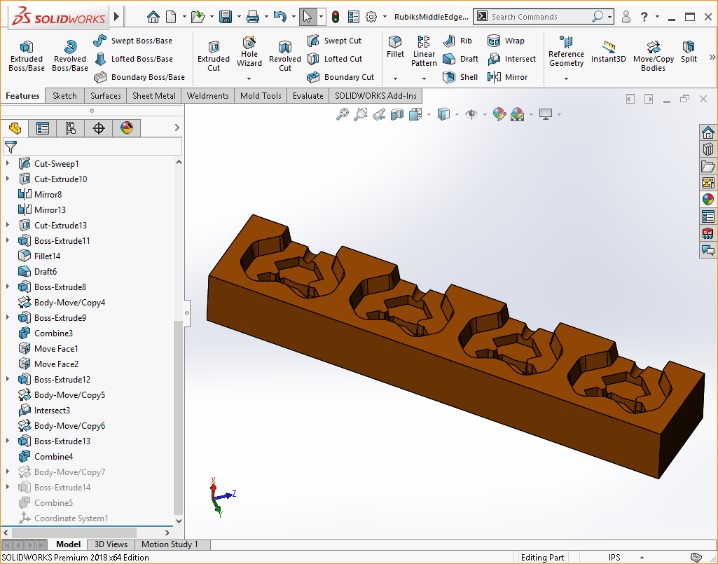Select the Extruded Boss/Base tool
Image resolution: width=718 pixels, height=564 pixels.
(x=26, y=56)
